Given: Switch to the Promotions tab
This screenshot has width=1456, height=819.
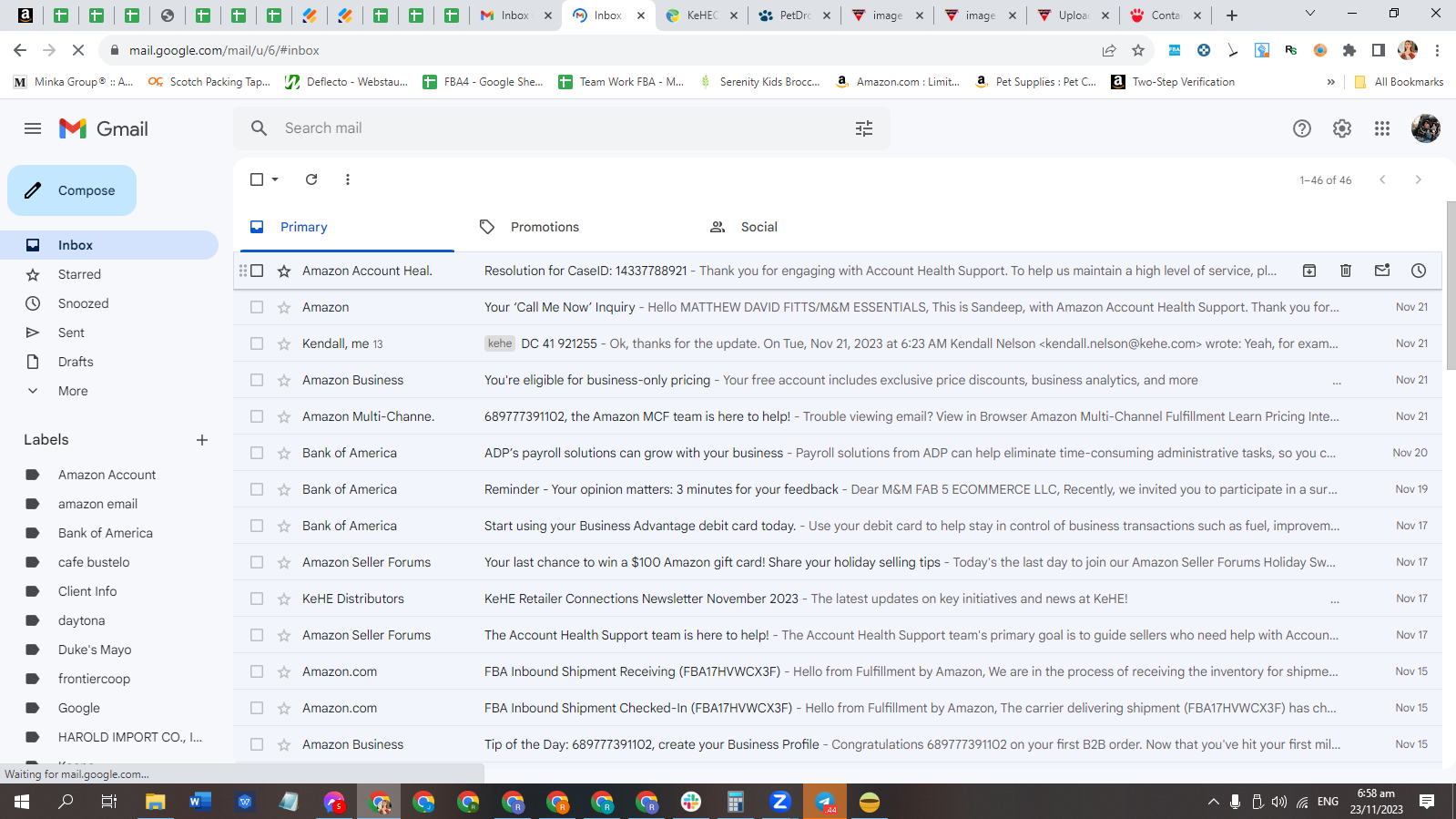Looking at the screenshot, I should [545, 227].
